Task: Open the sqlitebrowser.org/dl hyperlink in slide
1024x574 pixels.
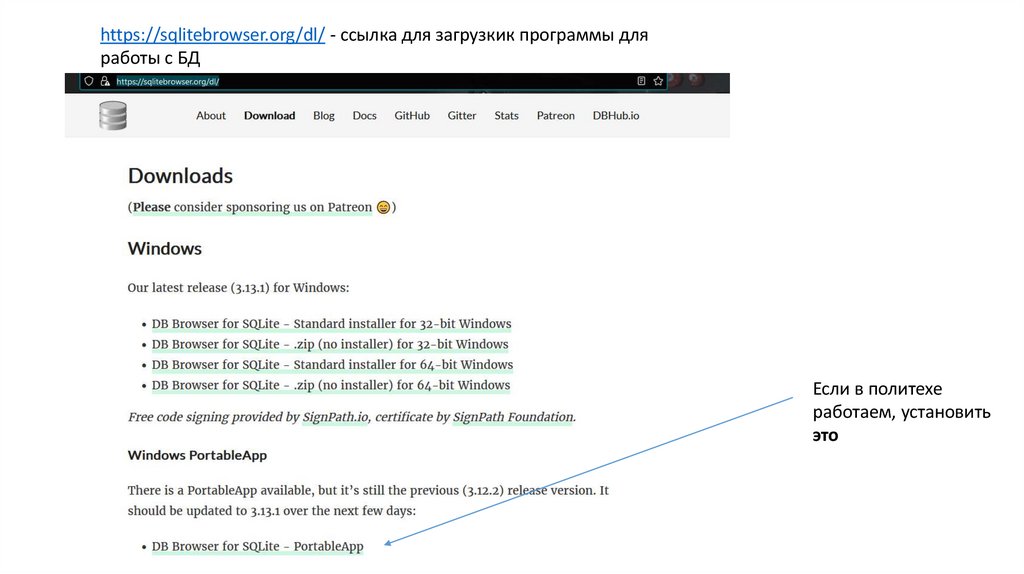Action: point(212,35)
